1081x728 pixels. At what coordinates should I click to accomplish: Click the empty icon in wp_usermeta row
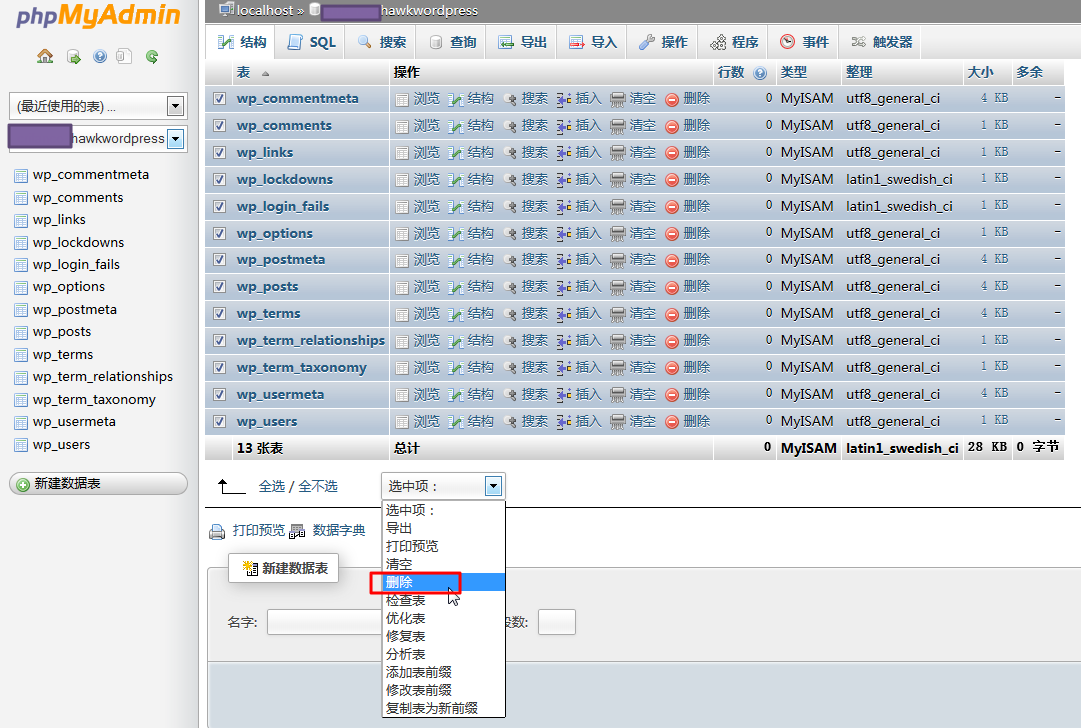[x=618, y=395]
